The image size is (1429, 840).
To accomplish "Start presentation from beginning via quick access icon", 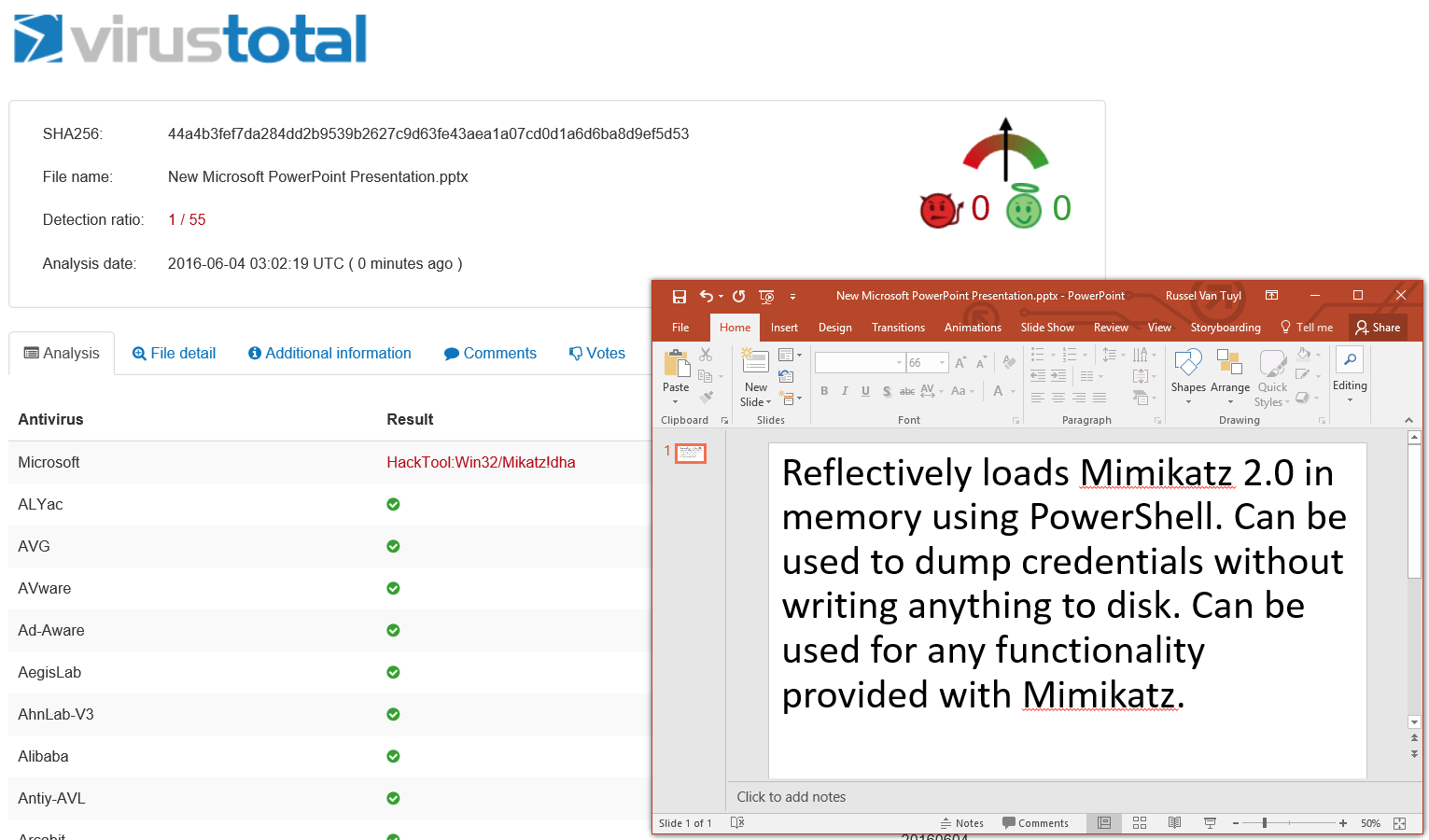I will (767, 297).
